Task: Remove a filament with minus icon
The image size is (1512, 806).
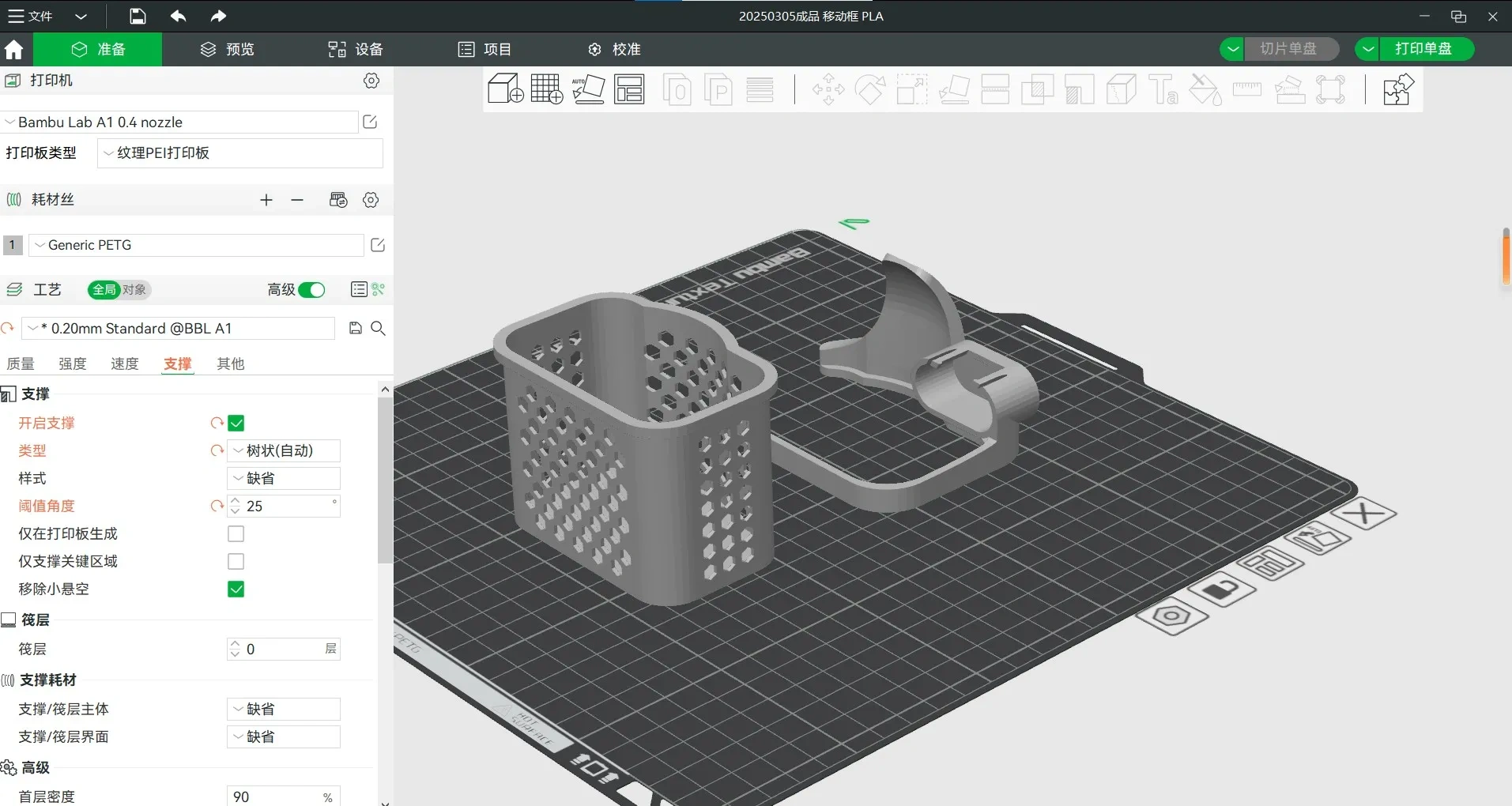Action: point(297,200)
